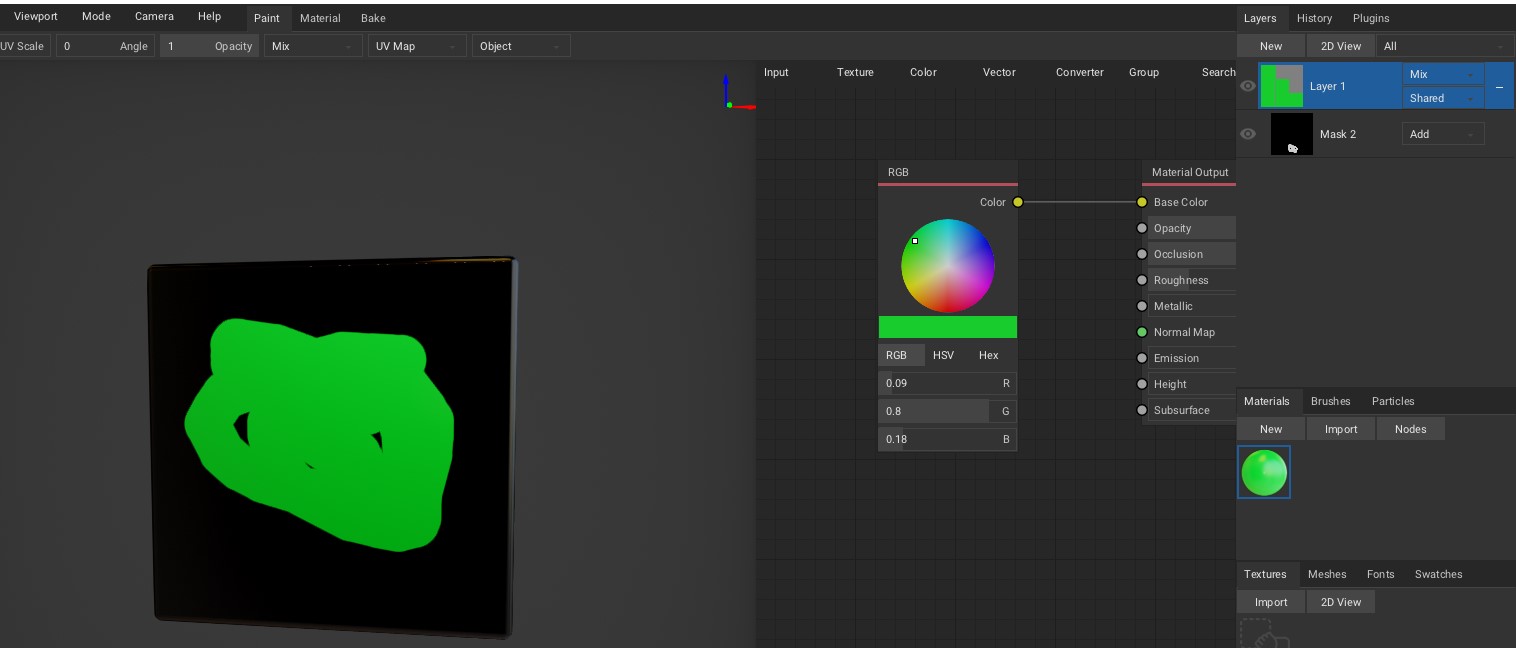This screenshot has height=648, width=1516.
Task: Select the green material sphere thumbnail
Action: pyautogui.click(x=1264, y=472)
